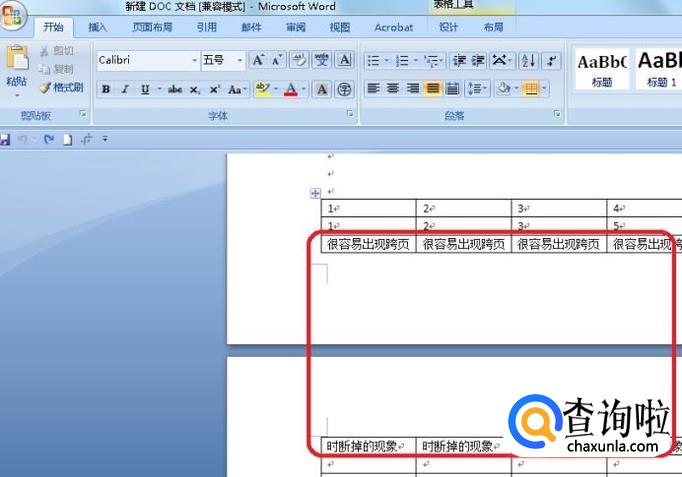Decrease paragraph indent
Screen dimensions: 682x477
(x=459, y=61)
